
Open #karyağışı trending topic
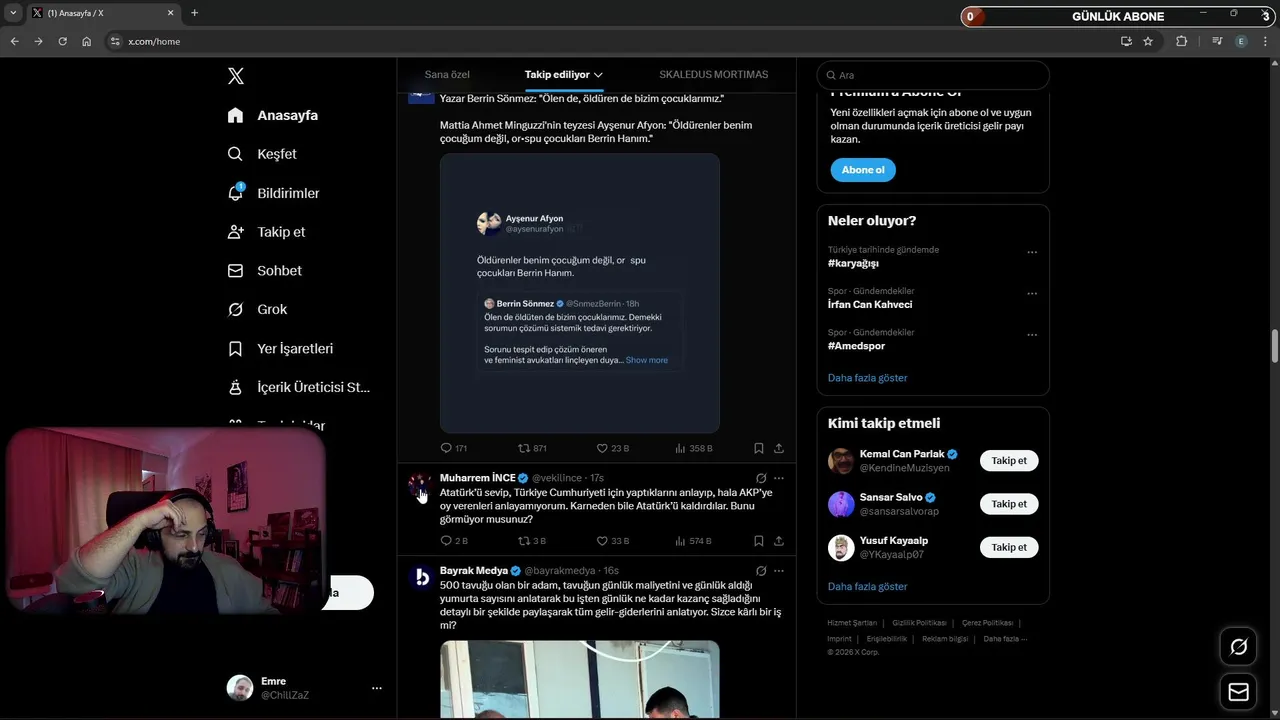click(853, 263)
